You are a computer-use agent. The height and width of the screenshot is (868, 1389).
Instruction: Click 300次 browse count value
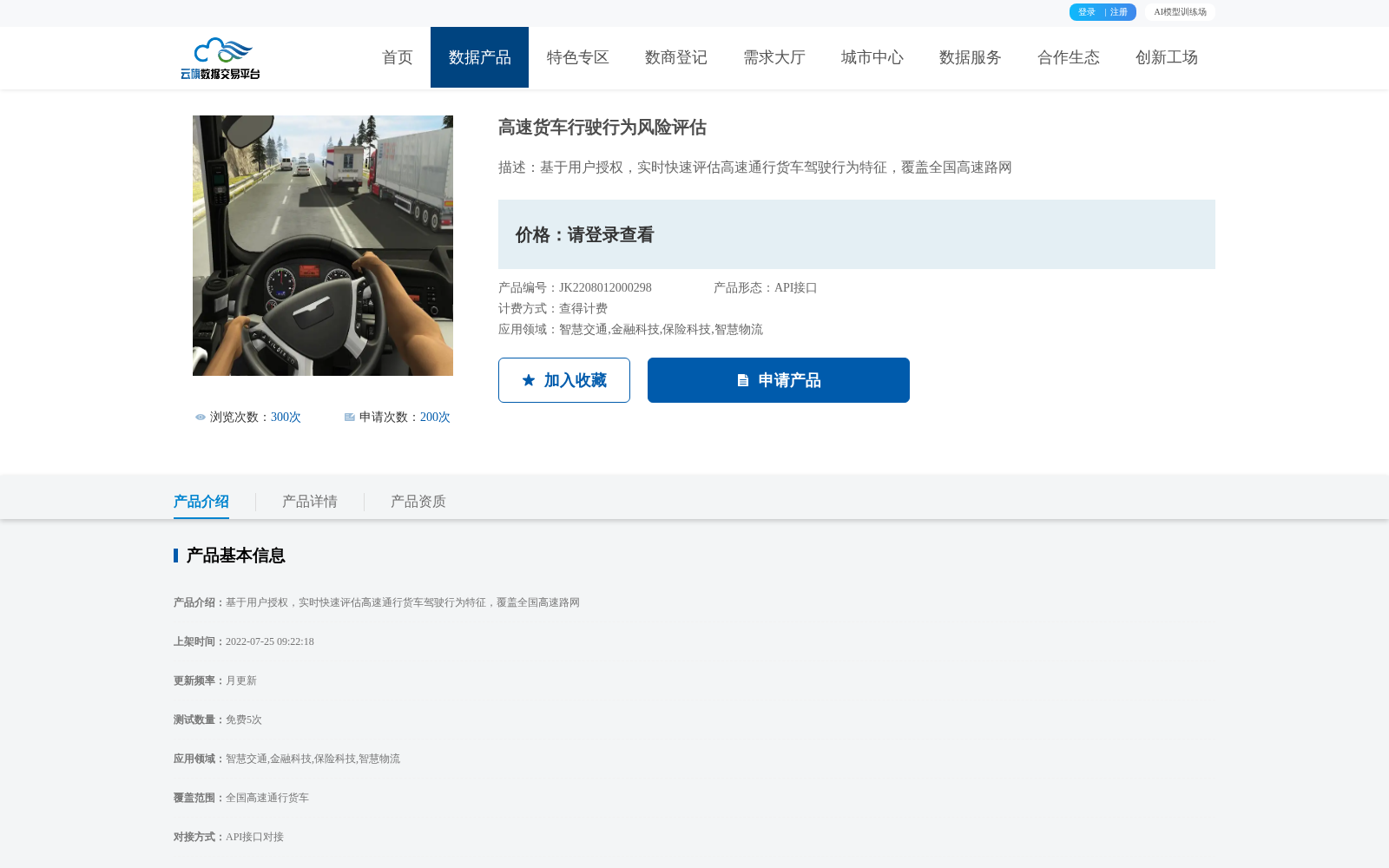286,418
